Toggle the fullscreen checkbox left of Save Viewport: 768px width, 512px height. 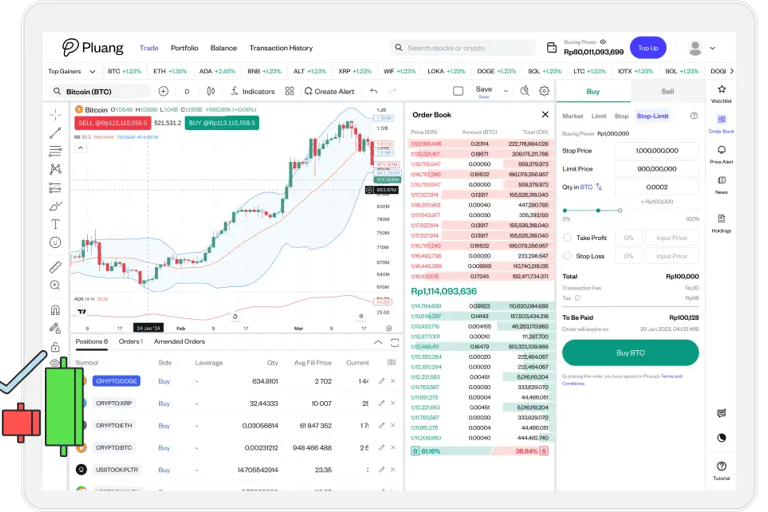[x=458, y=91]
